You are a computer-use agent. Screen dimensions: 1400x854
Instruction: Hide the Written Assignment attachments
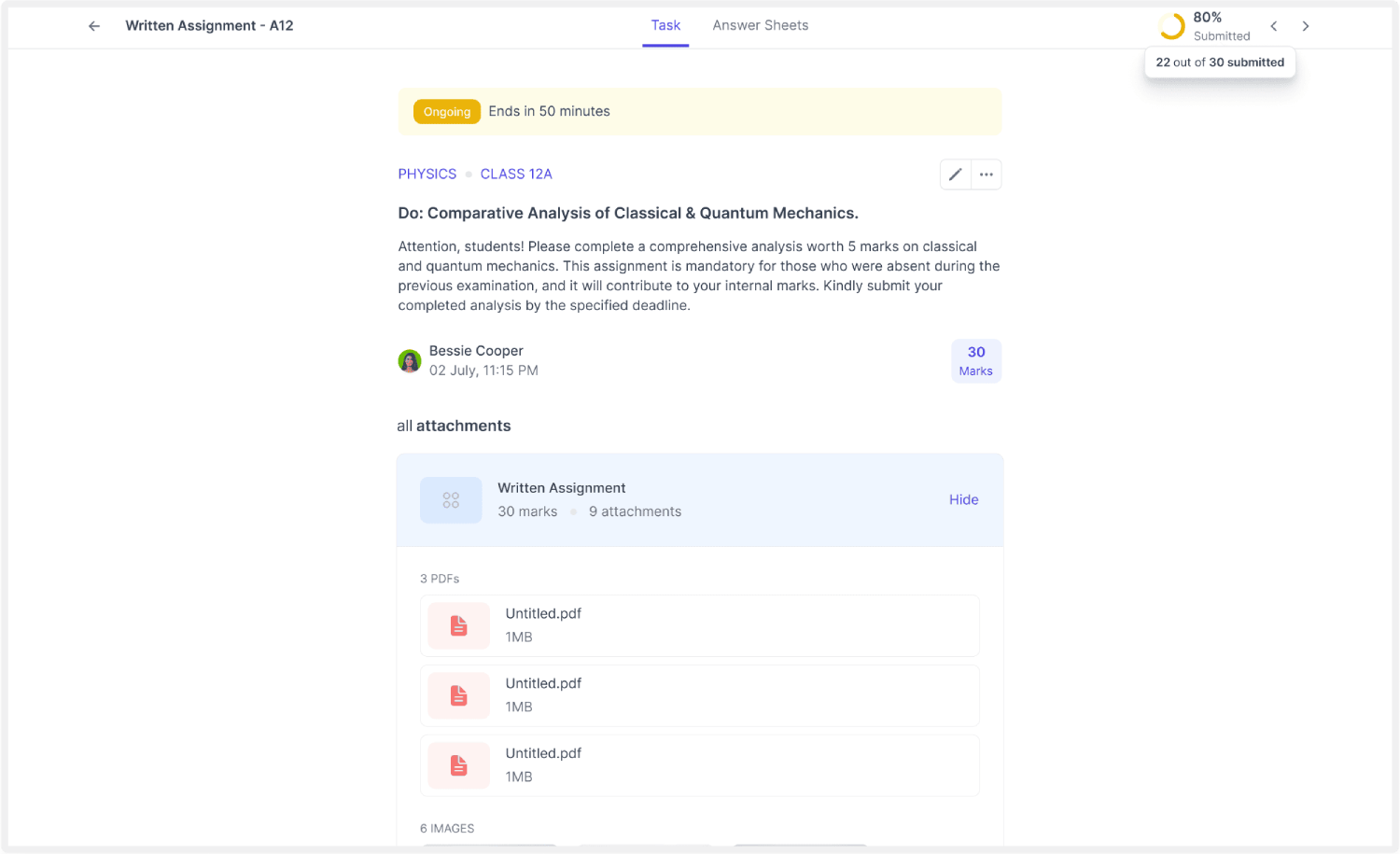coord(963,500)
